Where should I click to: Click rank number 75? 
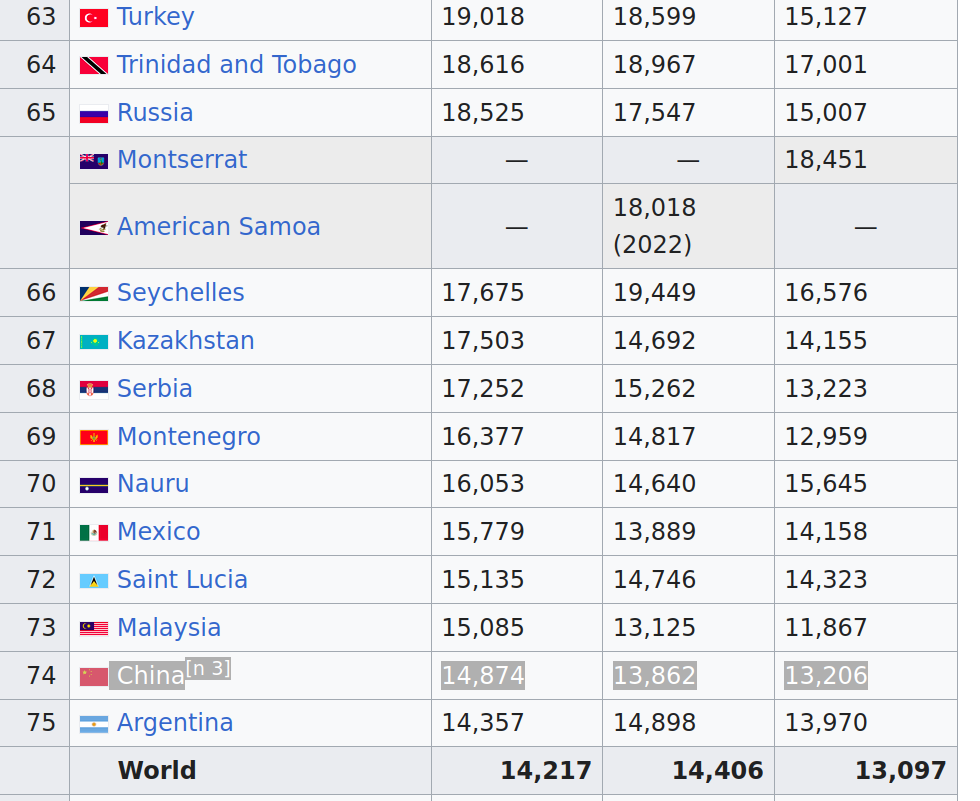tap(41, 723)
